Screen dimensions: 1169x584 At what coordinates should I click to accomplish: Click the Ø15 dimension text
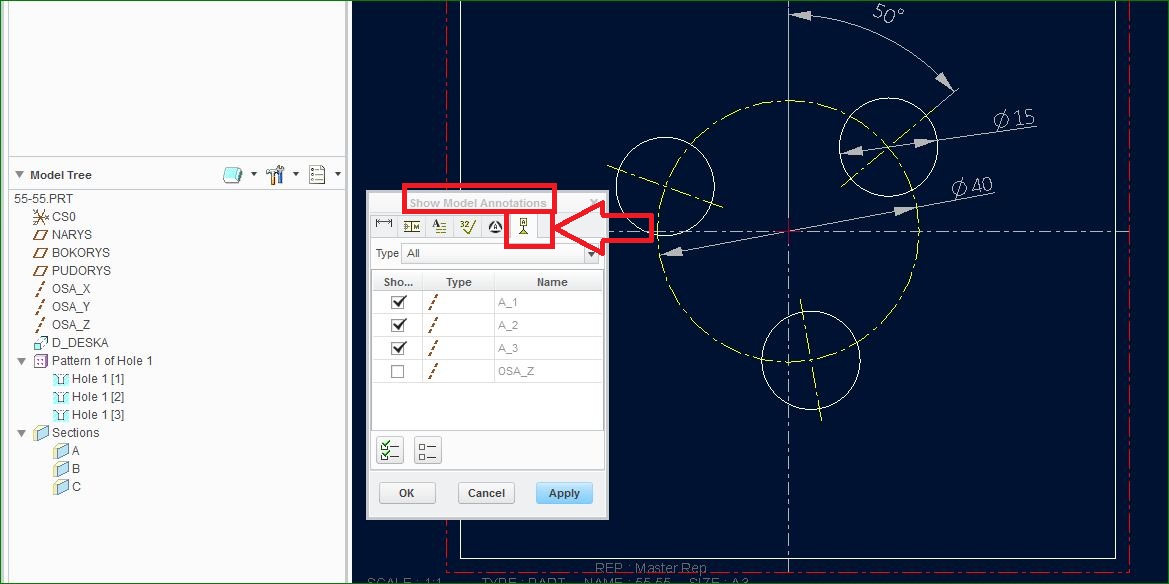[1014, 118]
